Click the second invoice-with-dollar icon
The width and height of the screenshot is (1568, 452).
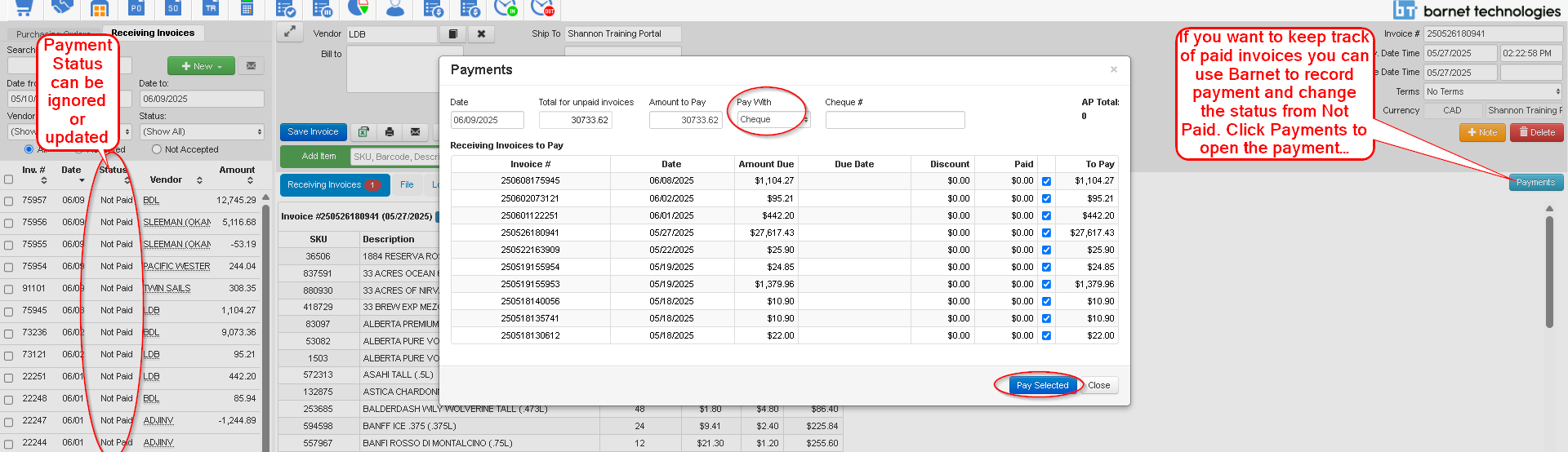[x=470, y=9]
